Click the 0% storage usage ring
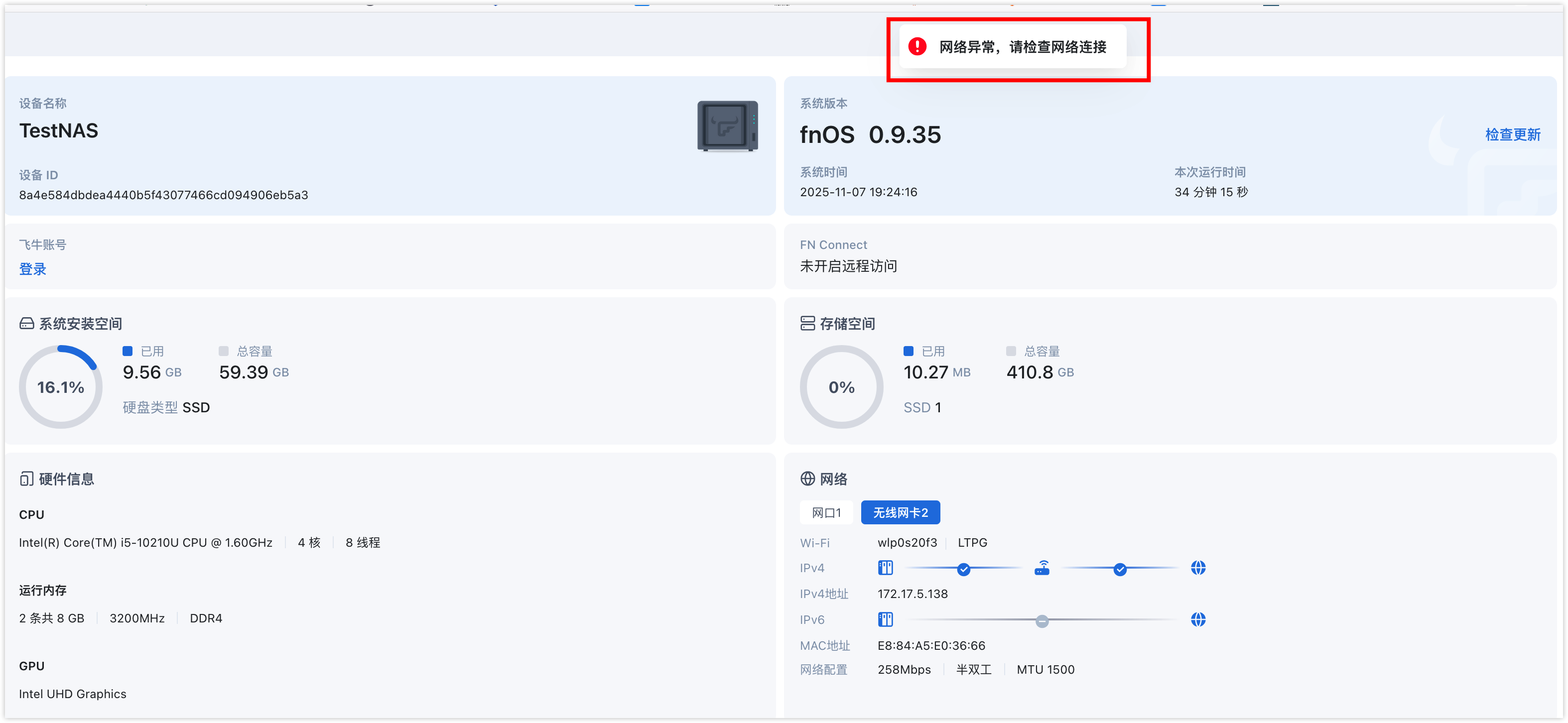The width and height of the screenshot is (1568, 723). 841,386
